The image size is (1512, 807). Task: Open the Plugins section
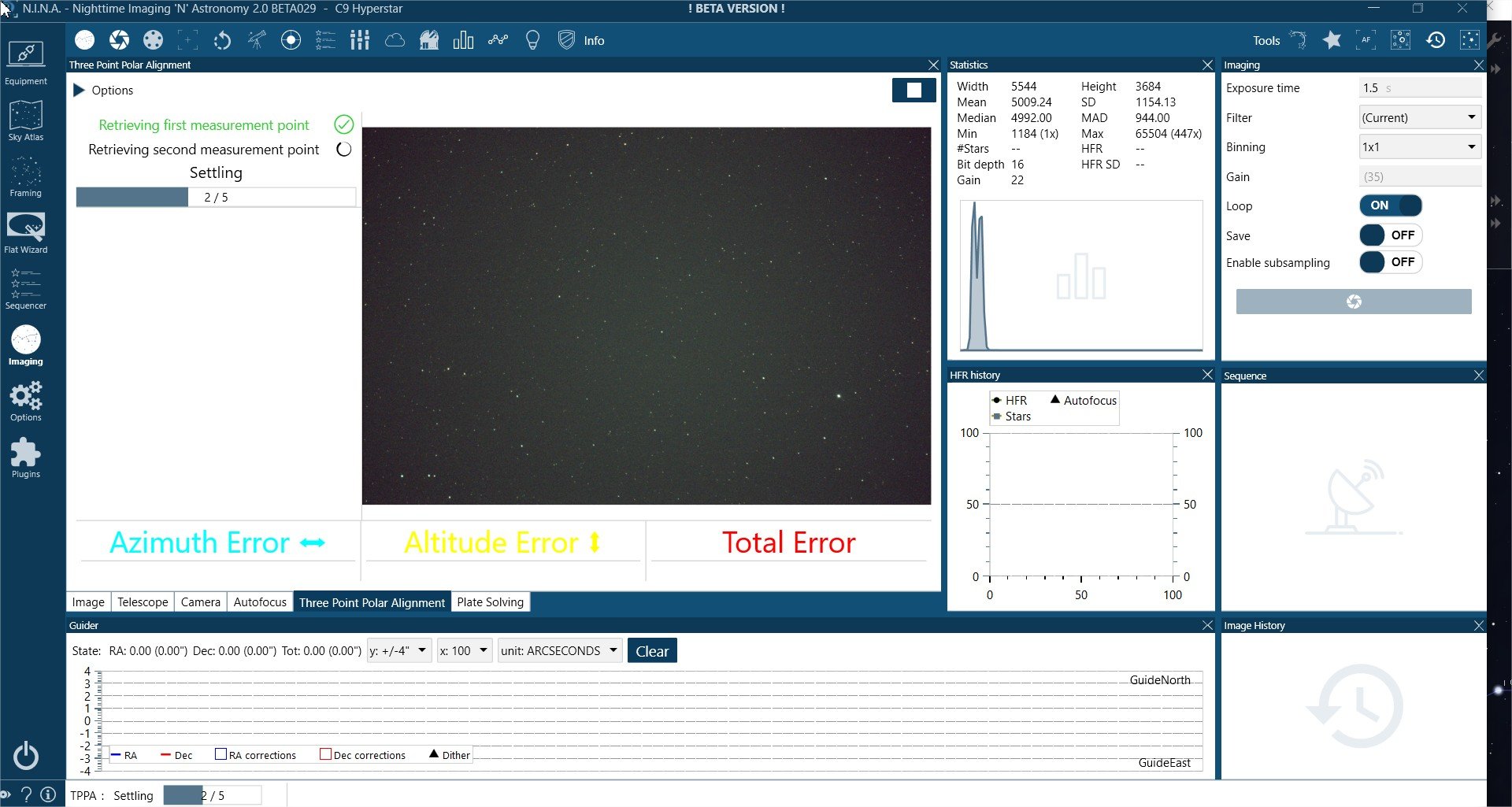[26, 457]
